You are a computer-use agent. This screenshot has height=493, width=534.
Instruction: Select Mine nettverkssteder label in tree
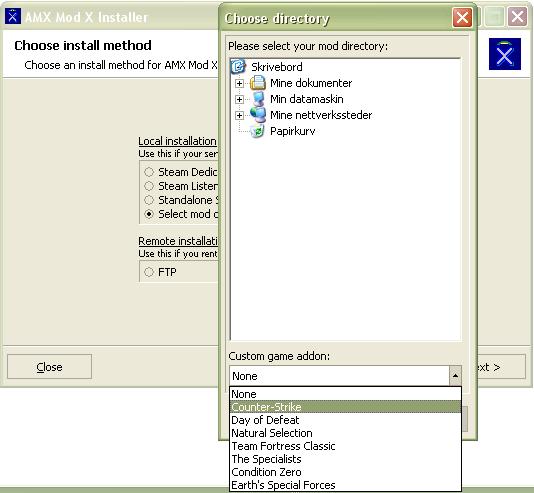point(321,115)
